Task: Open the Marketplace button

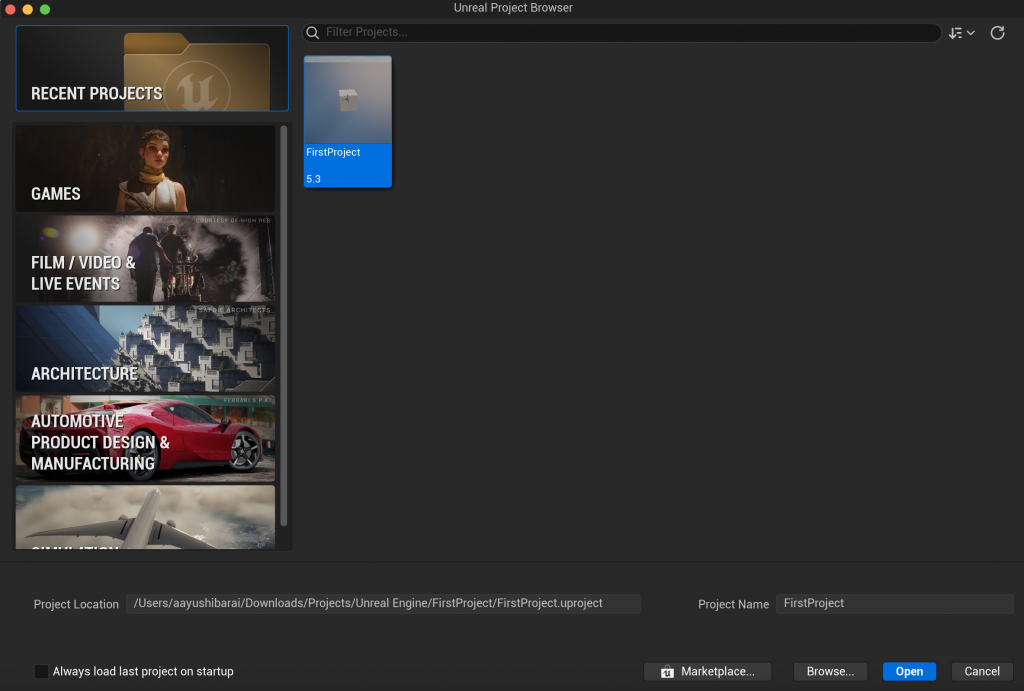Action: click(x=707, y=671)
